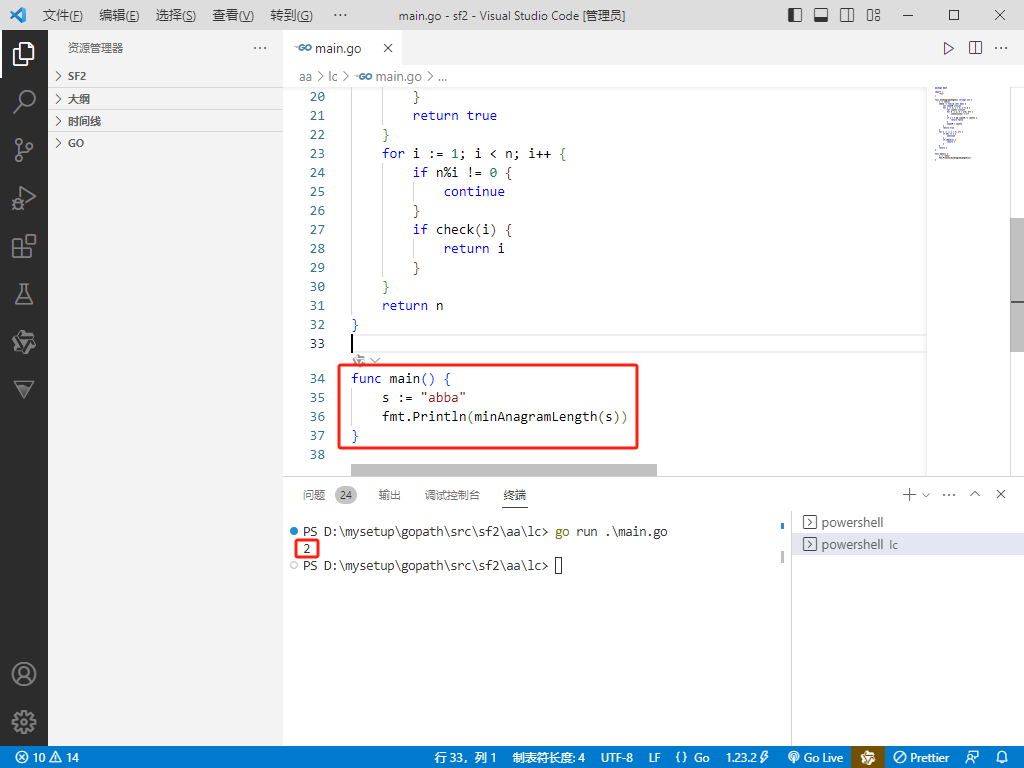The height and width of the screenshot is (768, 1024).
Task: Open the Manage gear icon
Action: point(24,722)
